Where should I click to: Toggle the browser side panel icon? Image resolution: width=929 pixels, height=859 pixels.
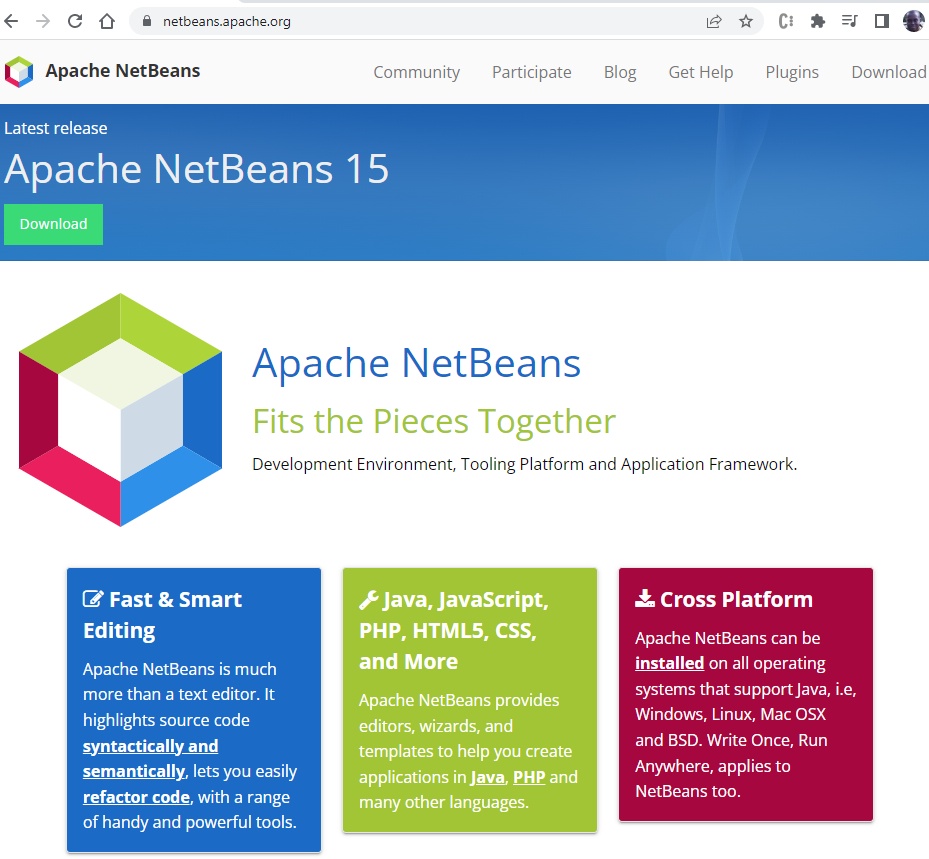point(882,22)
